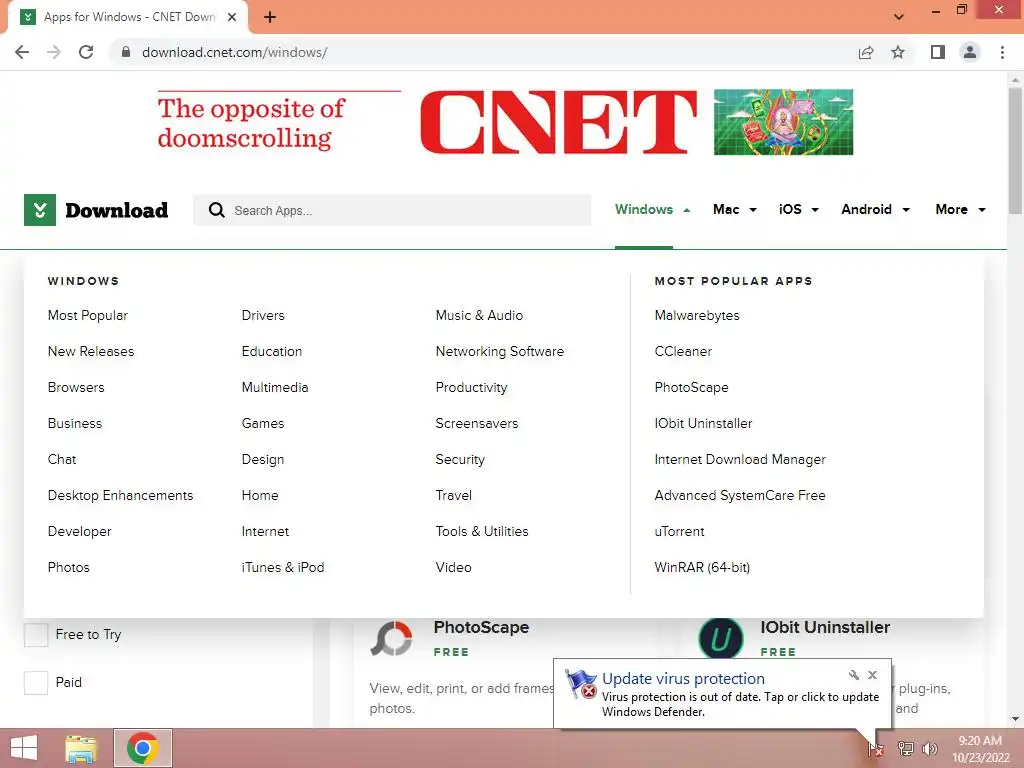The image size is (1024, 768).
Task: Check the Free to Try checkbox
Action: (x=36, y=635)
